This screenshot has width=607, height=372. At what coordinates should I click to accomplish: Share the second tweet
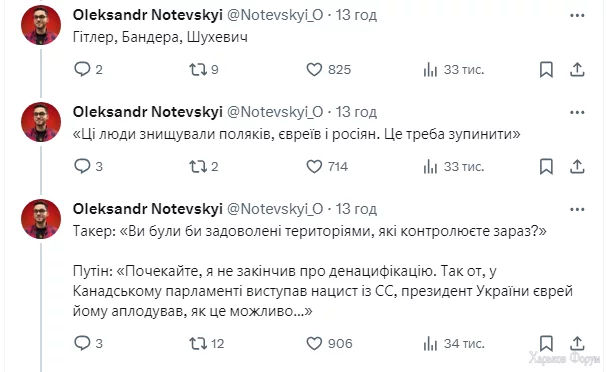pos(577,166)
